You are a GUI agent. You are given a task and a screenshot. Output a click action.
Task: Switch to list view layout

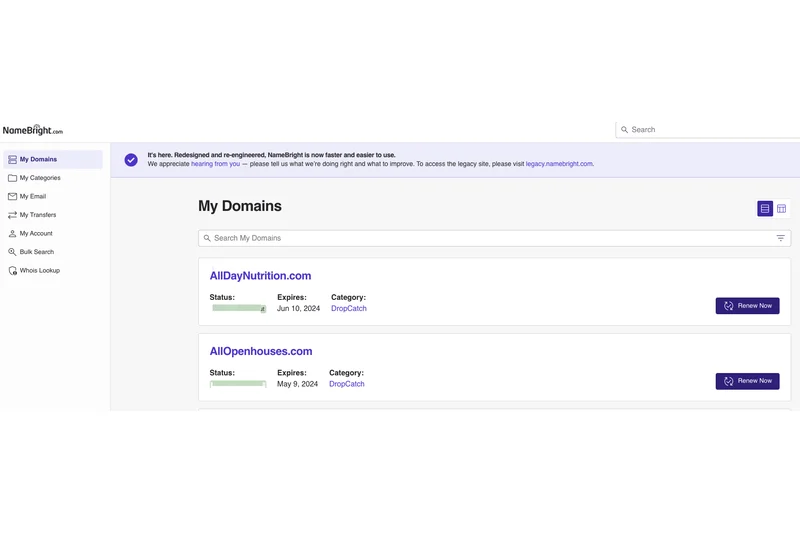pos(765,209)
